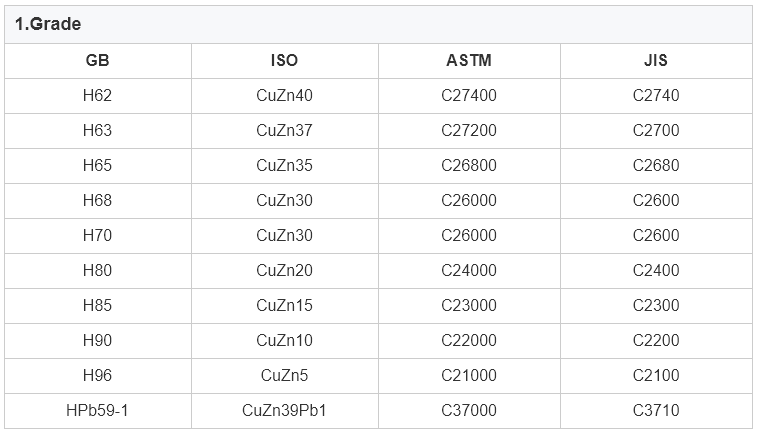Select the HPb59-1 grade cell
762x433 pixels.
click(x=98, y=410)
